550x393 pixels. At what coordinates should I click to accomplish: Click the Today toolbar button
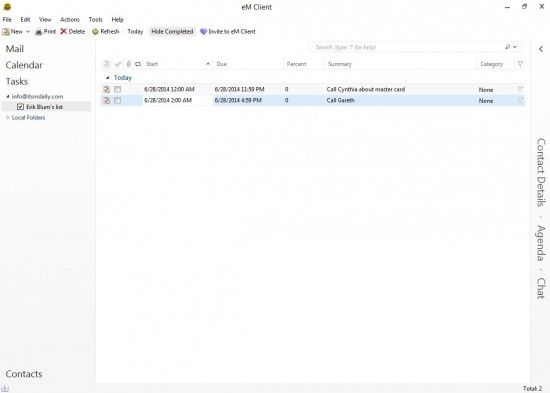point(135,32)
